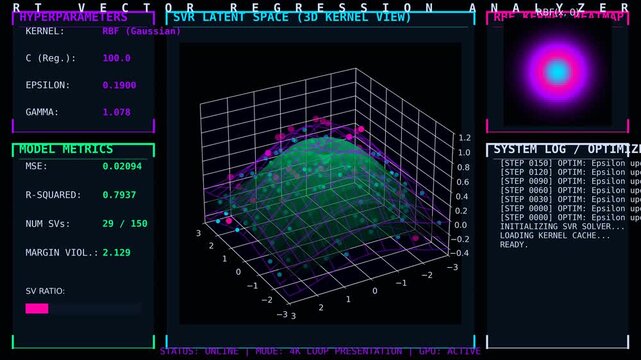Click the pink SV RATIO progress bar

point(37,308)
